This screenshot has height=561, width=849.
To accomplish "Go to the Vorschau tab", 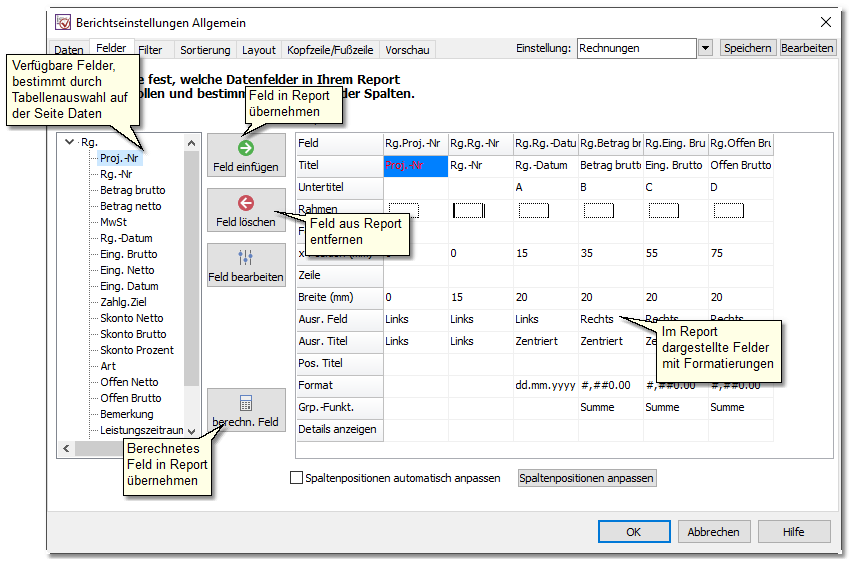I will click(407, 49).
